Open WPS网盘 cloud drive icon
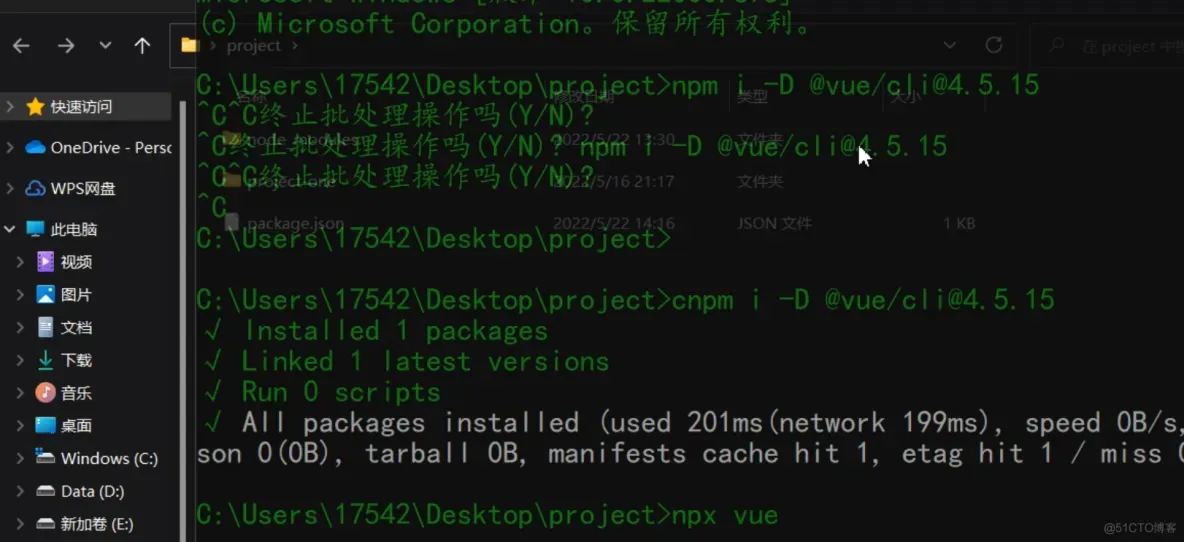Screen dimensions: 1184x542 pyautogui.click(x=36, y=188)
